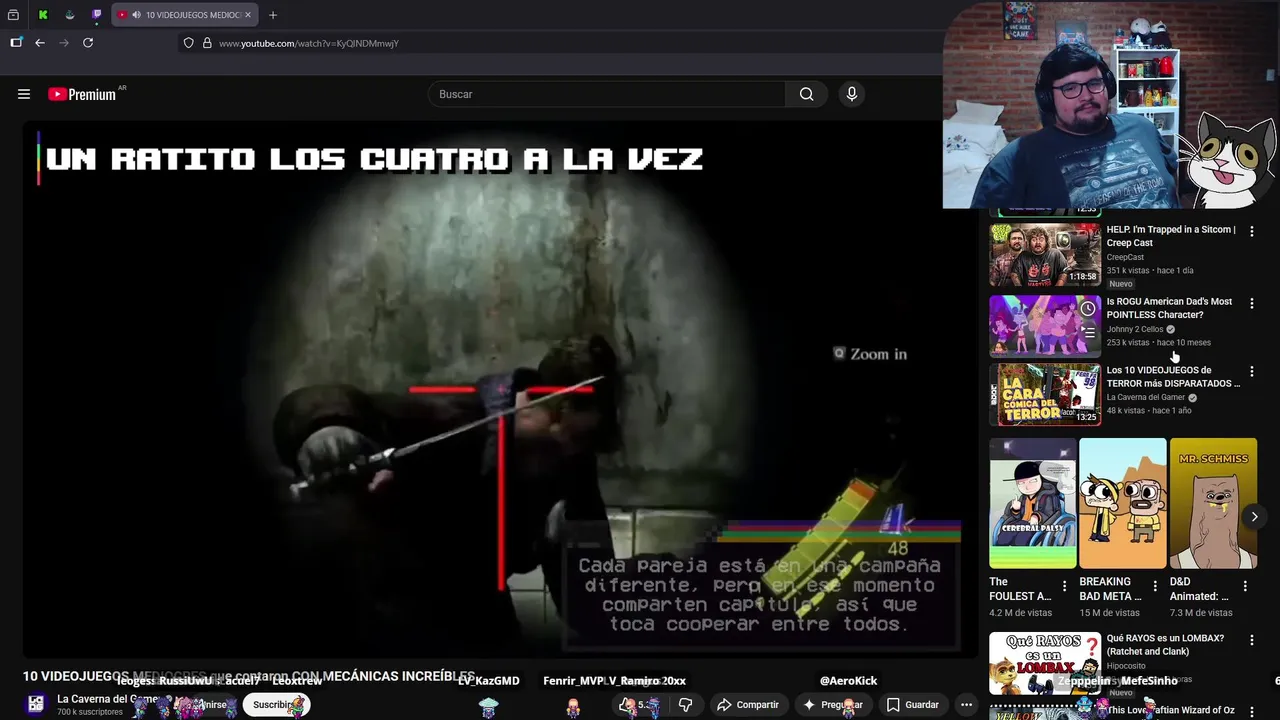Mute tab via speaker icon on YouTube tab
Viewport: 1280px width, 720px height.
136,15
